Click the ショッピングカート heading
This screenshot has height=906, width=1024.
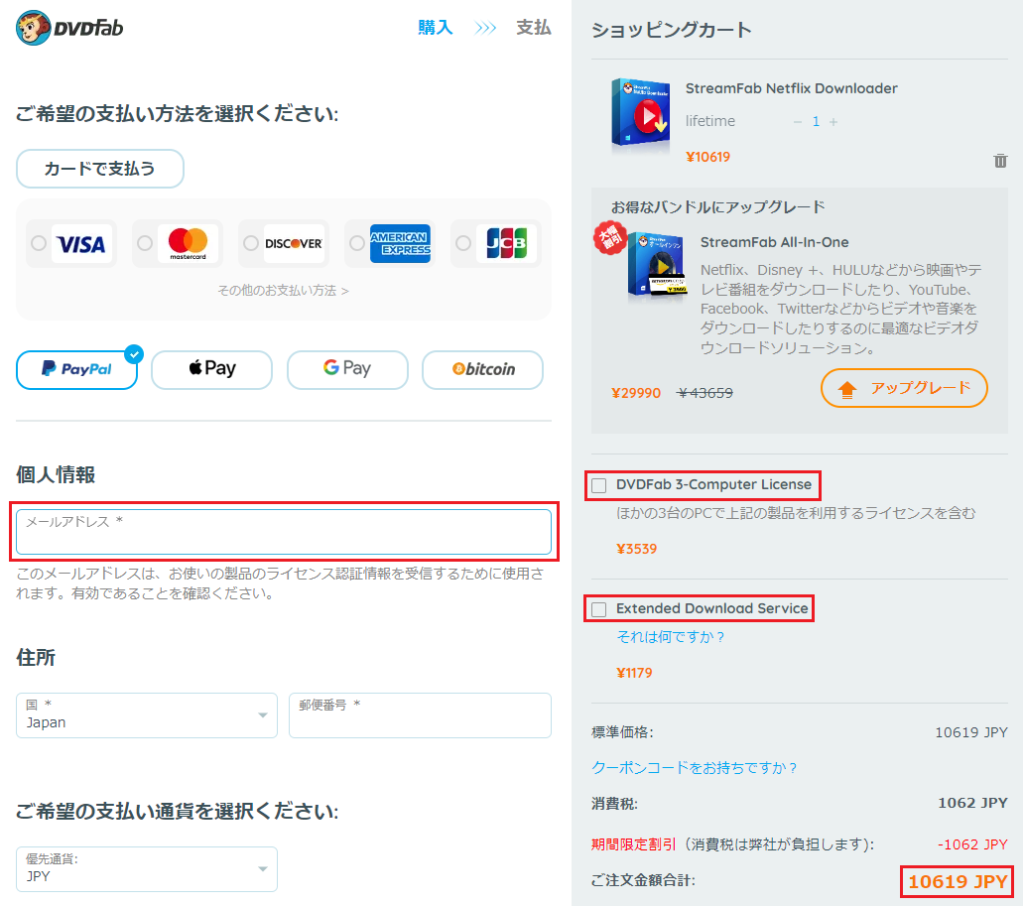coord(671,30)
